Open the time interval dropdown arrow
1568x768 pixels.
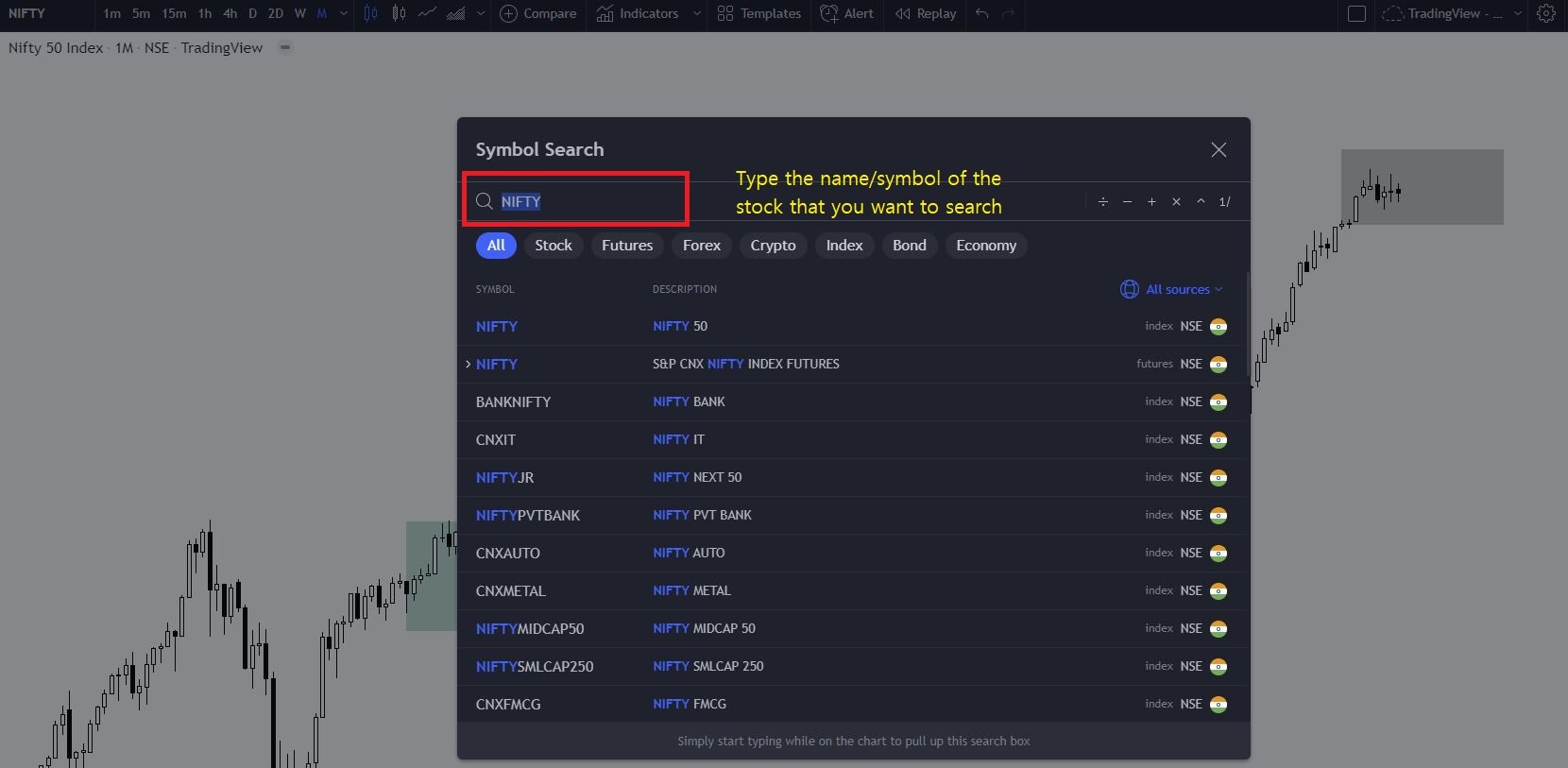pos(343,13)
